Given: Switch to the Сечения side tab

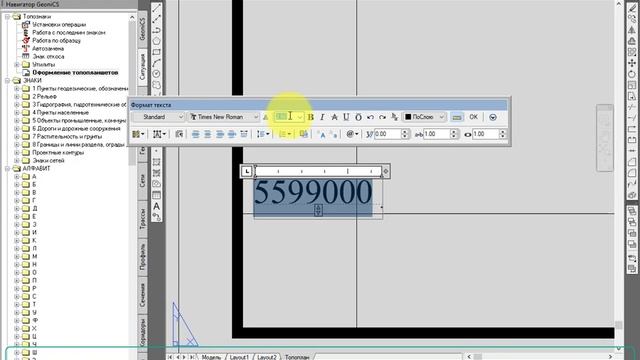Looking at the screenshot, I should tap(142, 296).
